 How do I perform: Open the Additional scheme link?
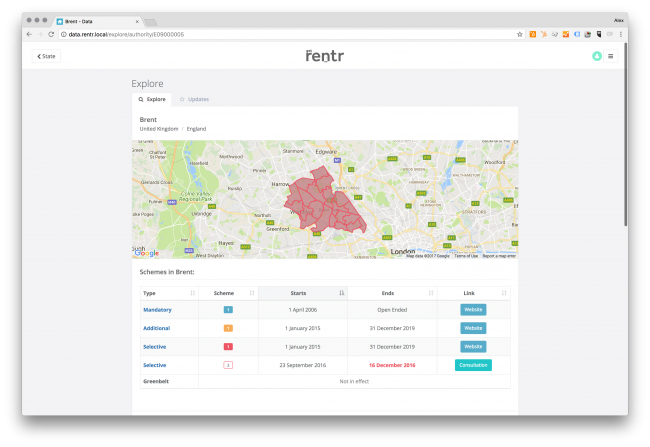point(156,328)
